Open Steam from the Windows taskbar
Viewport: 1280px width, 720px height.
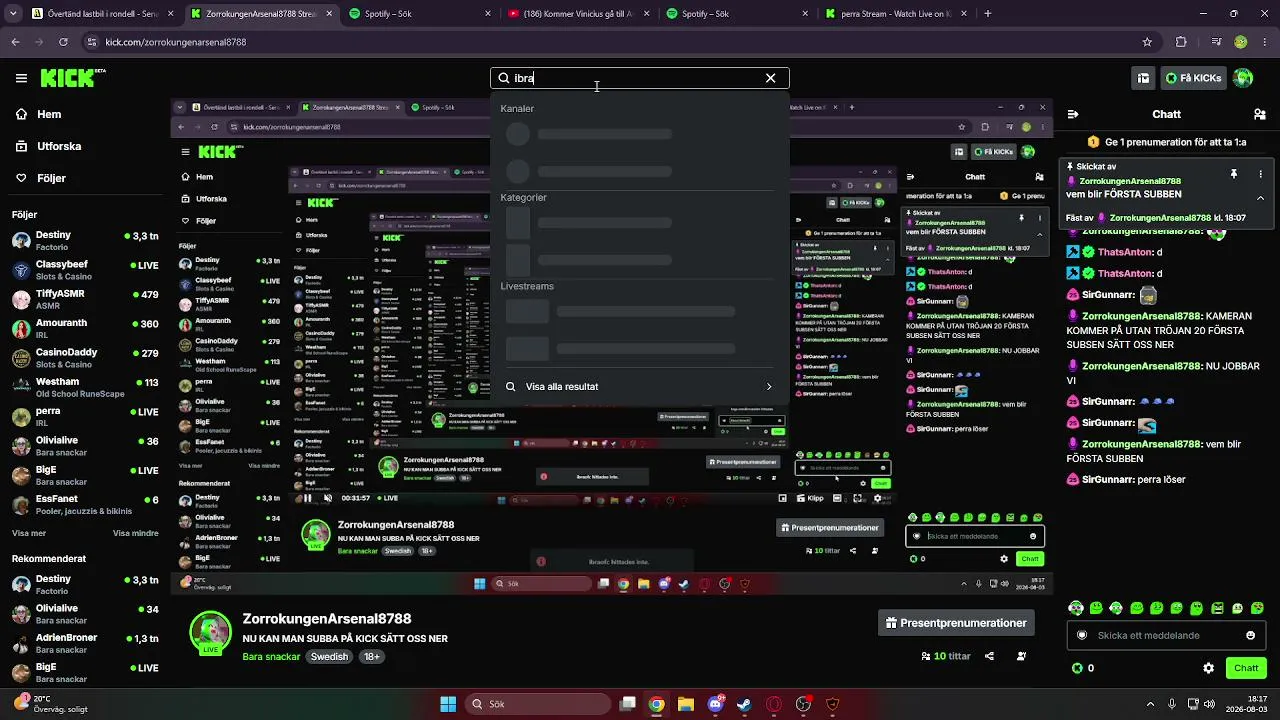(x=744, y=704)
